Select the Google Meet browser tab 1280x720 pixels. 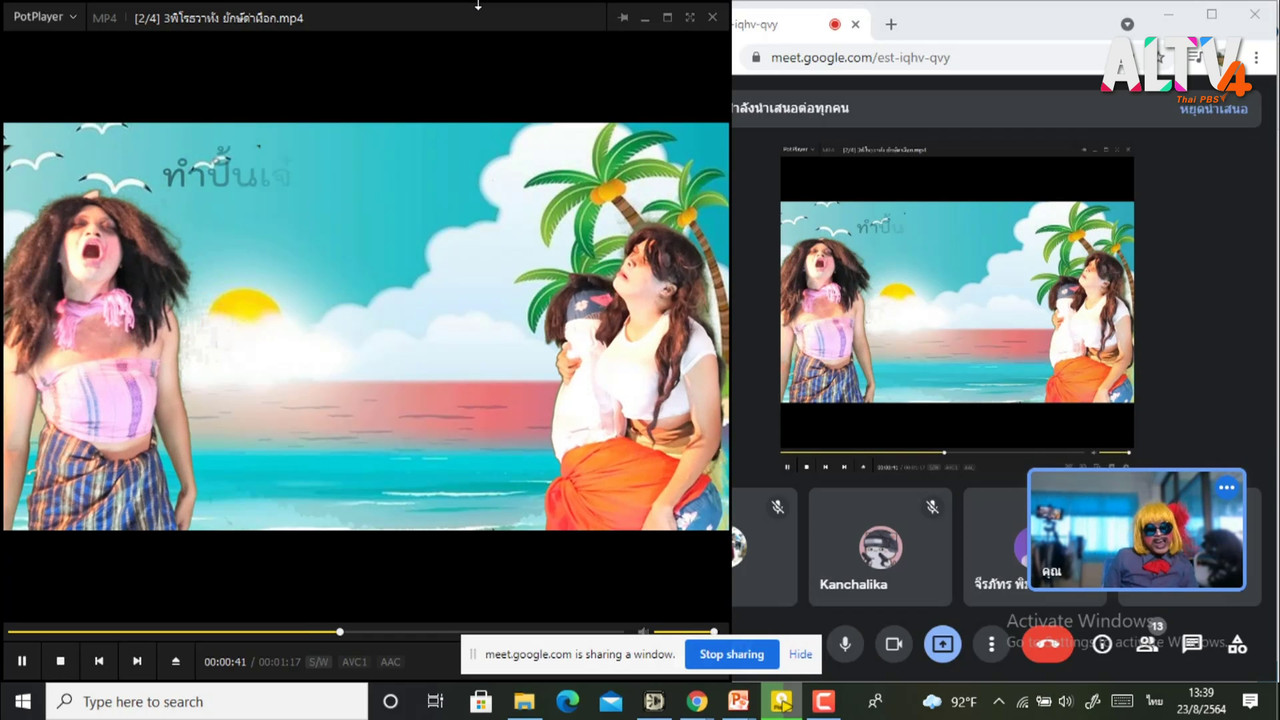point(800,24)
